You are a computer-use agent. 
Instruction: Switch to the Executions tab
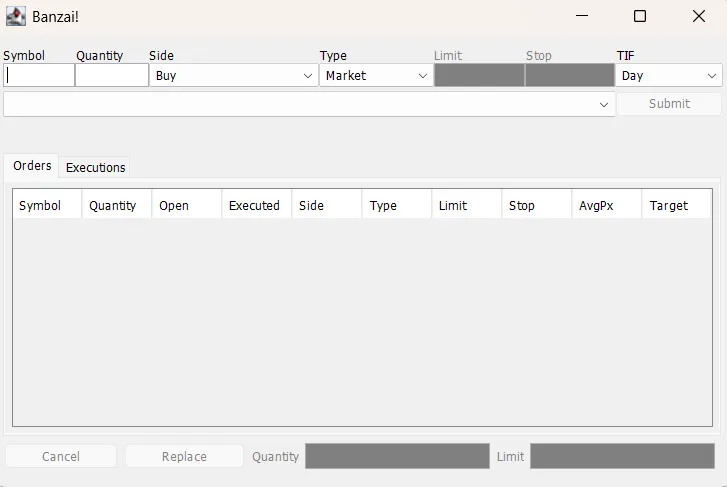(96, 167)
